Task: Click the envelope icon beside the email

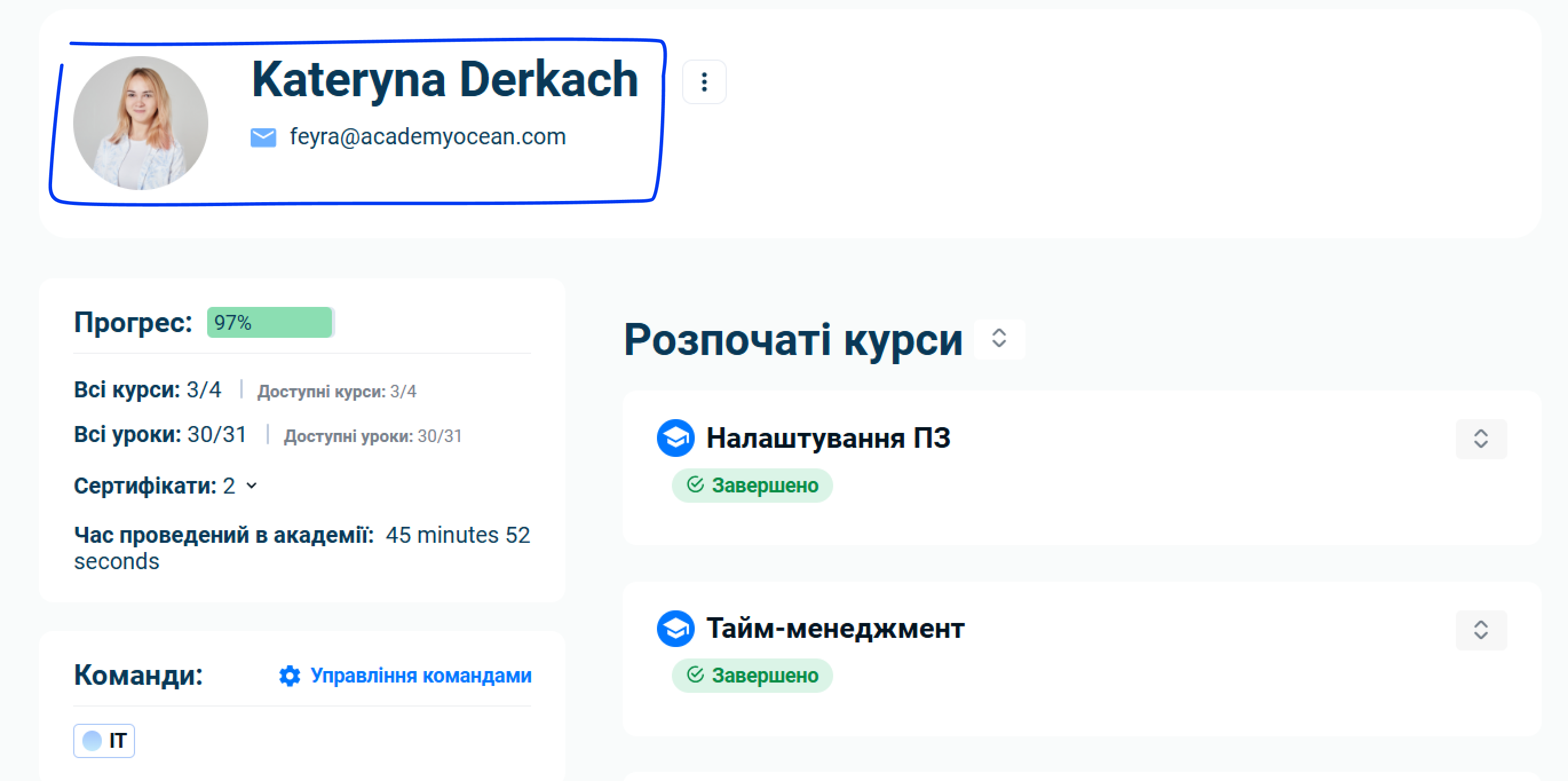Action: [x=263, y=137]
